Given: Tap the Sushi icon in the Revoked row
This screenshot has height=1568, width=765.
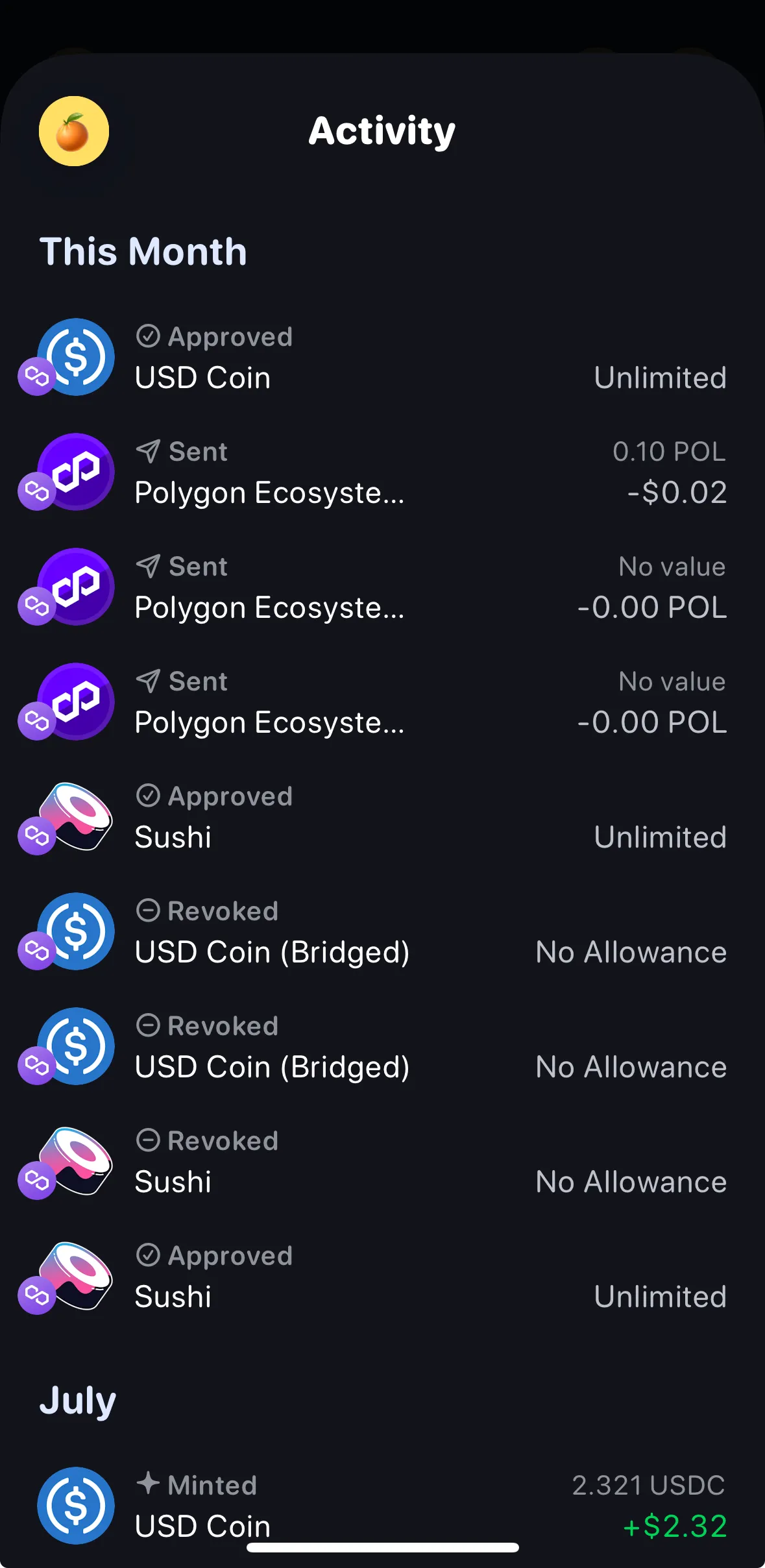Looking at the screenshot, I should (76, 1161).
